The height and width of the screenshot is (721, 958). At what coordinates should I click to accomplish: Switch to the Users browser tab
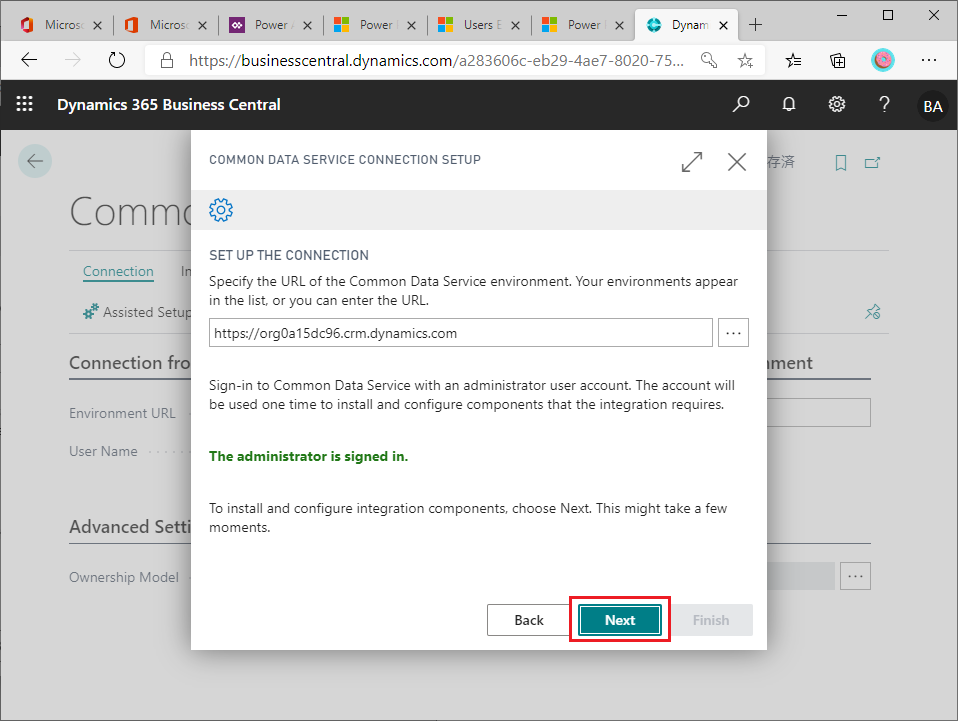(x=479, y=25)
